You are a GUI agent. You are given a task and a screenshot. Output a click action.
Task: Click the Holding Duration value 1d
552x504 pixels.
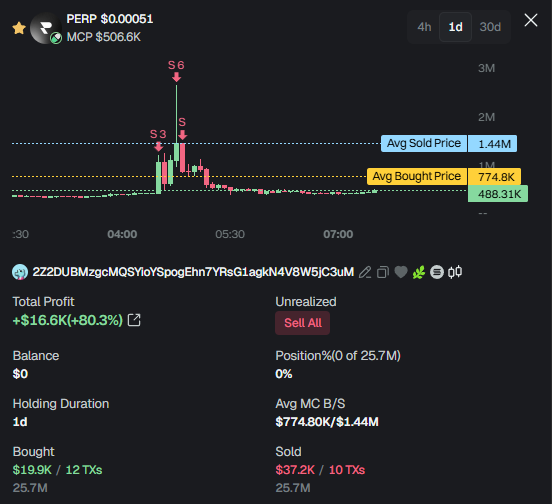tap(20, 422)
